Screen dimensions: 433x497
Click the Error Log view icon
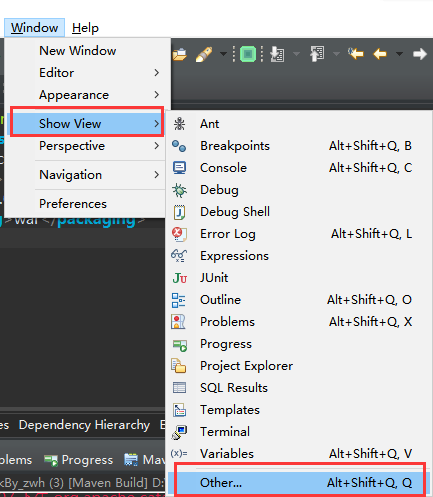(179, 234)
